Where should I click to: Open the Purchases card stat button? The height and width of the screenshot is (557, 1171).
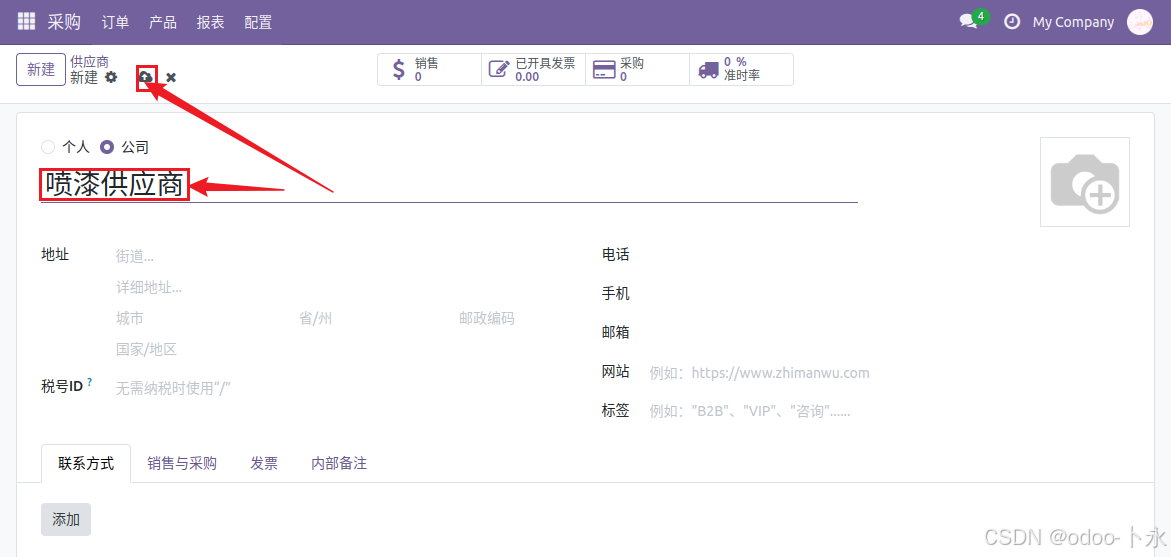click(637, 69)
